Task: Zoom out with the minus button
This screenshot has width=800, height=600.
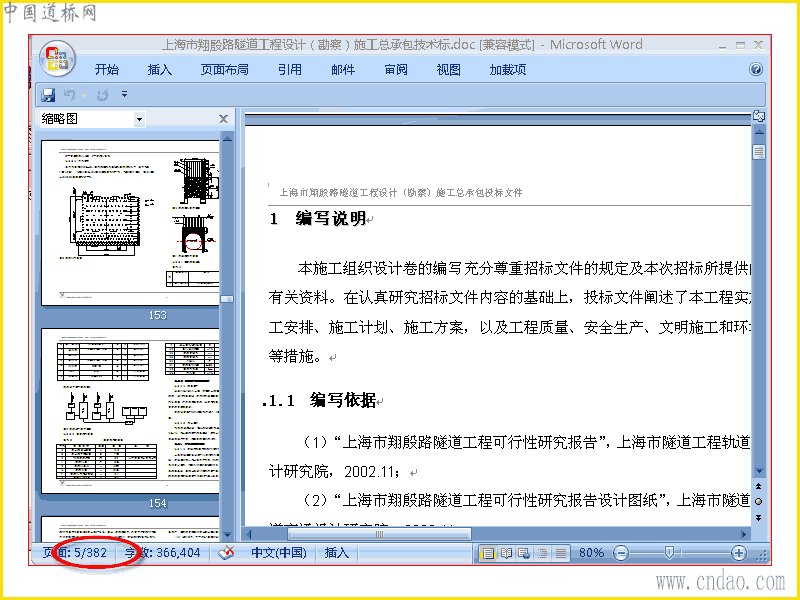Action: click(x=620, y=553)
